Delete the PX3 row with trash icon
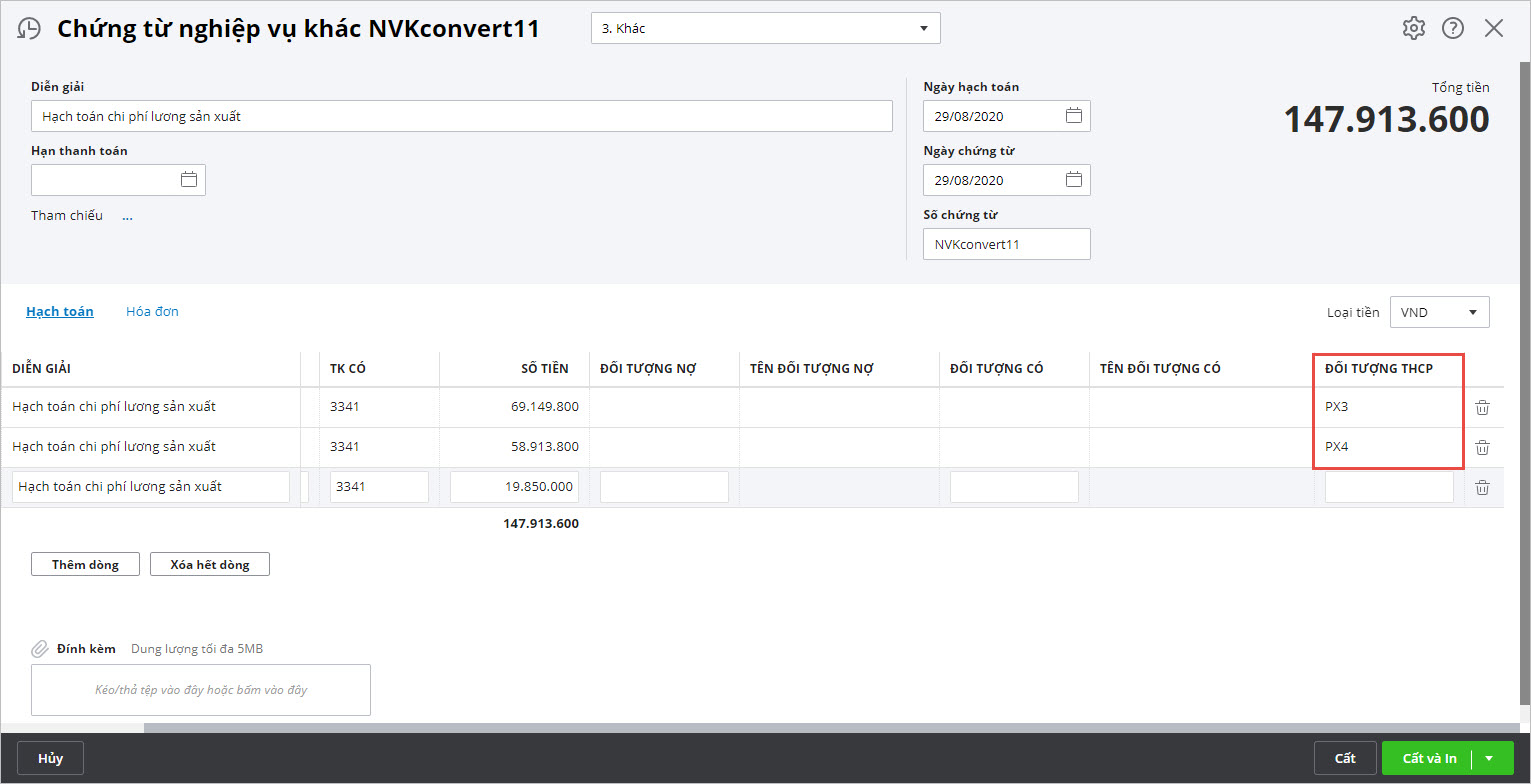The height and width of the screenshot is (784, 1531). (x=1483, y=407)
